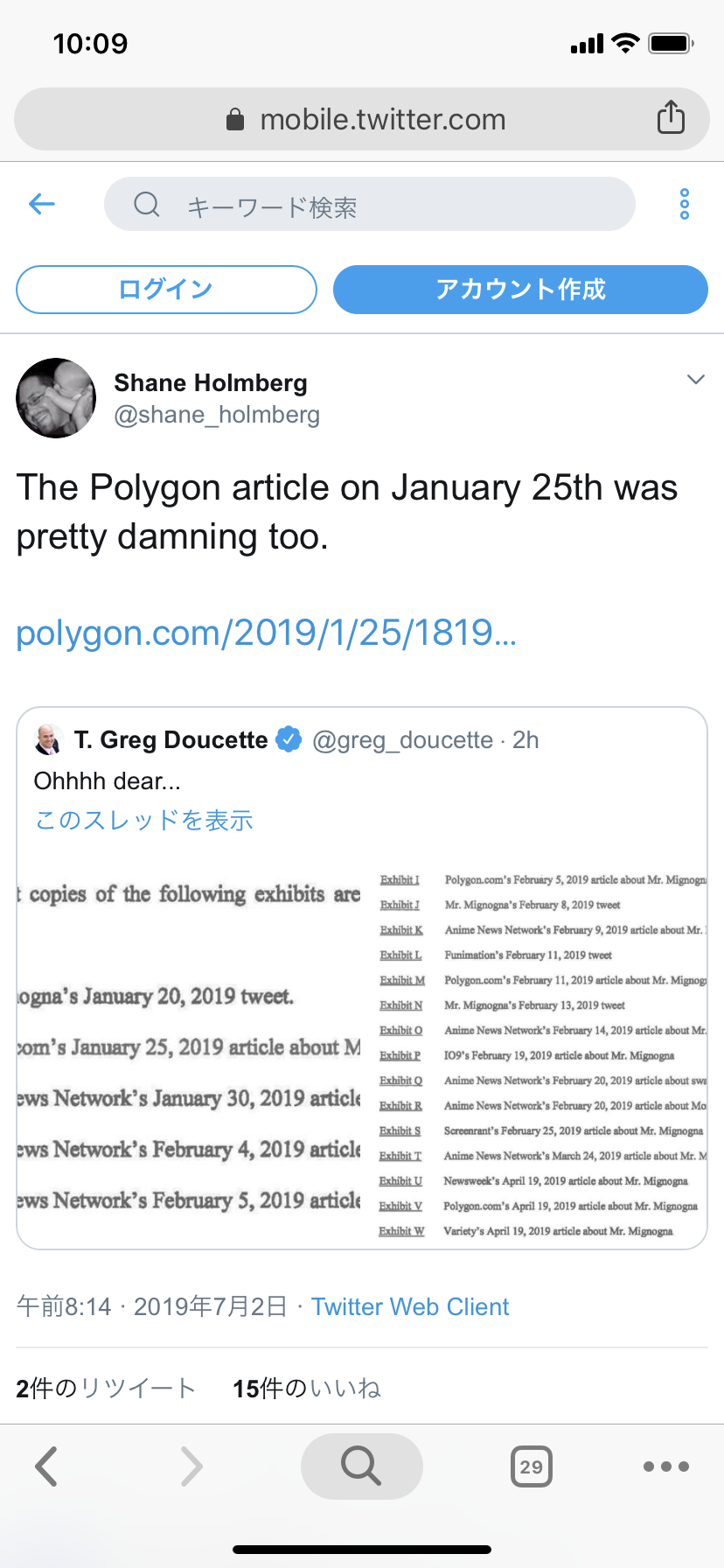Viewport: 724px width, 1568px height.
Task: Open Shane Holmberg's profile picture
Action: [x=56, y=398]
